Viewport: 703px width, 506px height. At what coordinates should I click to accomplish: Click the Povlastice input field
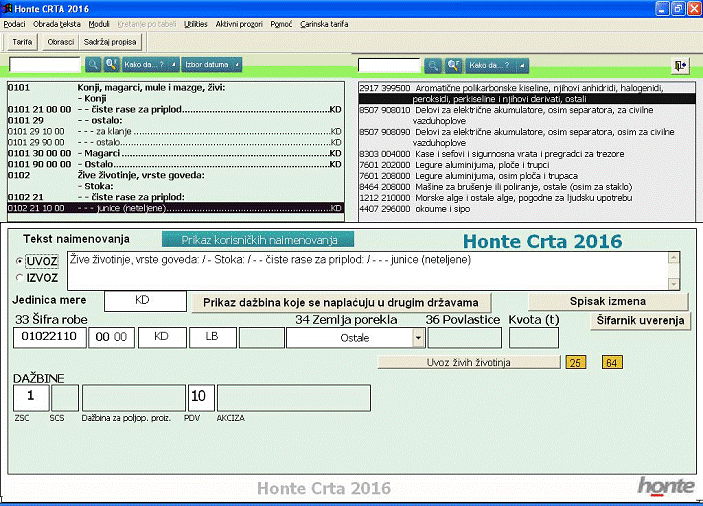pyautogui.click(x=464, y=337)
